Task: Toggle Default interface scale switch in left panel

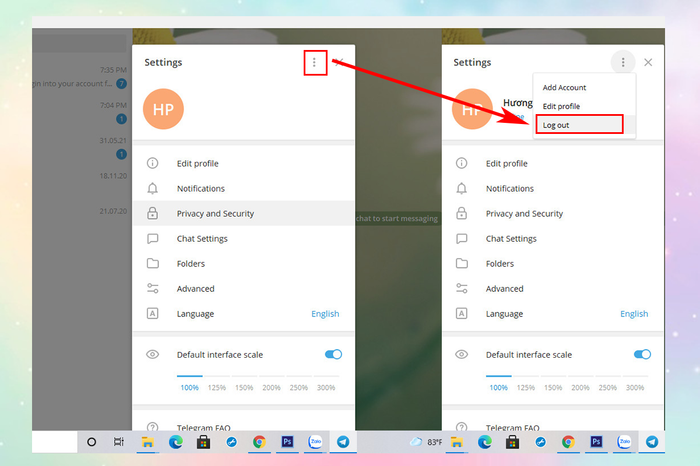Action: click(333, 354)
